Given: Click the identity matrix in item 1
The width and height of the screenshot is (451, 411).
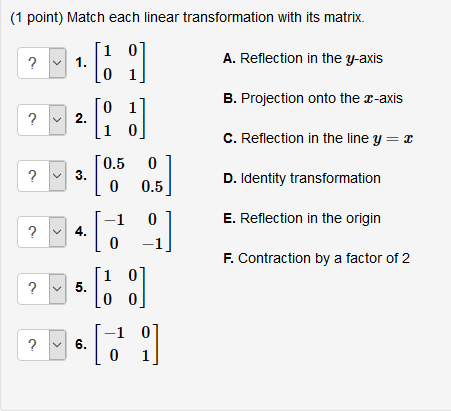Looking at the screenshot, I should click(120, 62).
